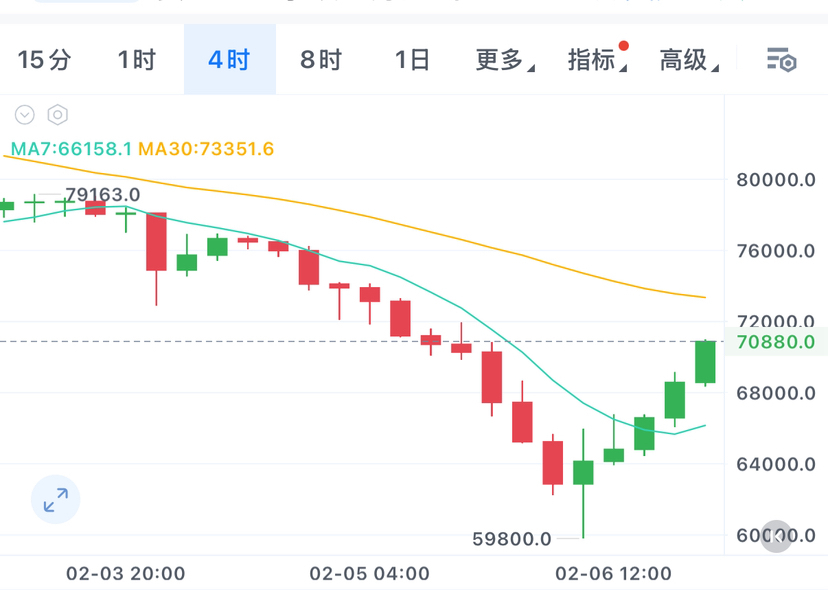
Task: Expand the 更多 timeframe dropdown
Action: point(505,60)
